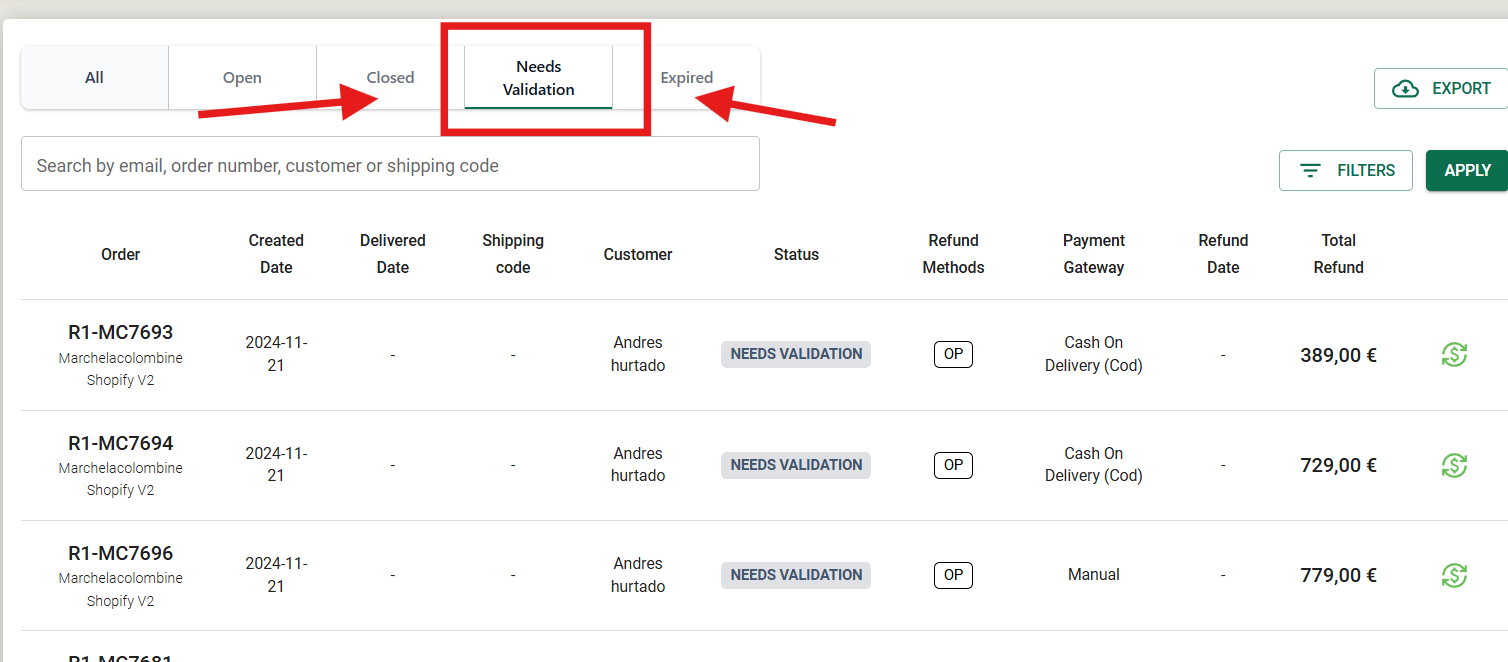
Task: View the Expired tab
Action: click(x=686, y=77)
